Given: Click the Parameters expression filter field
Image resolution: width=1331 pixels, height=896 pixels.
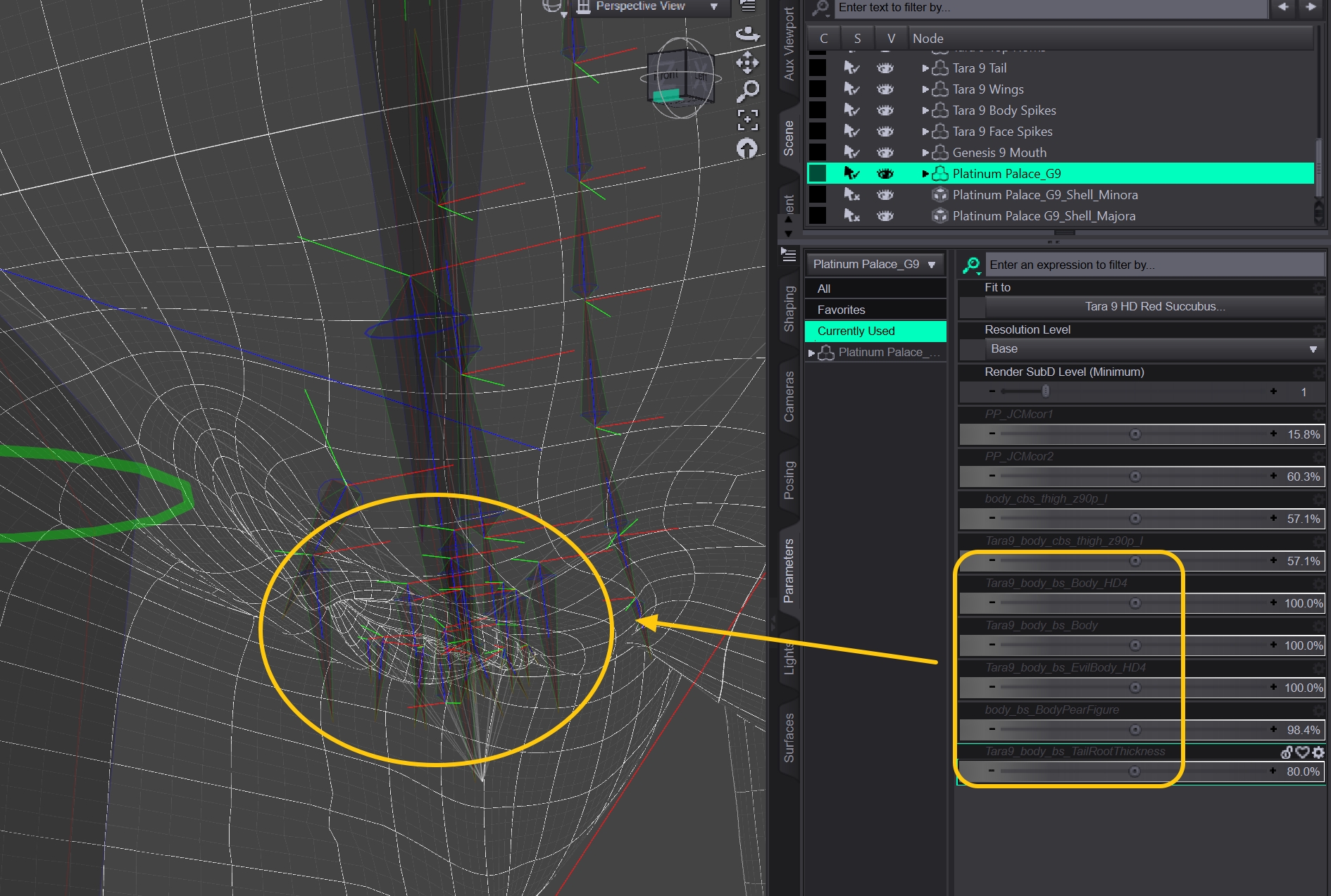Looking at the screenshot, I should coord(1155,265).
